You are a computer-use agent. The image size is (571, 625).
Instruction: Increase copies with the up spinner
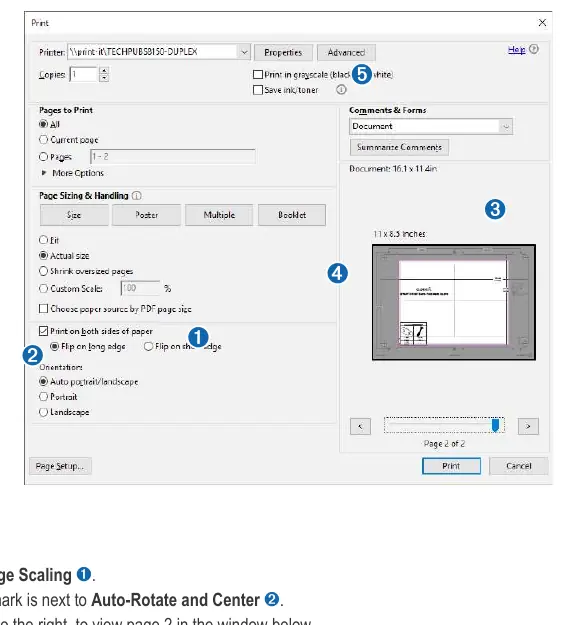[104, 71]
